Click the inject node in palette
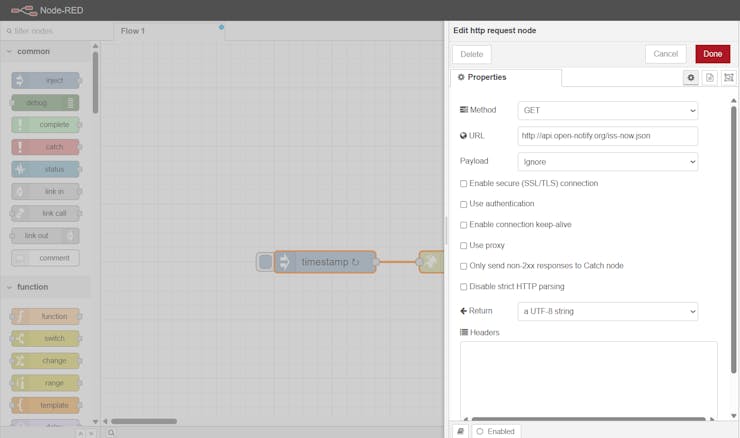 point(46,80)
